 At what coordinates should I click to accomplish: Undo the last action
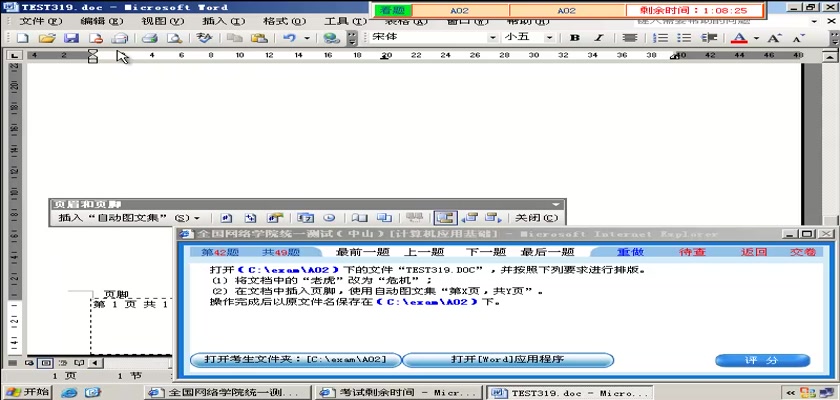(x=289, y=38)
